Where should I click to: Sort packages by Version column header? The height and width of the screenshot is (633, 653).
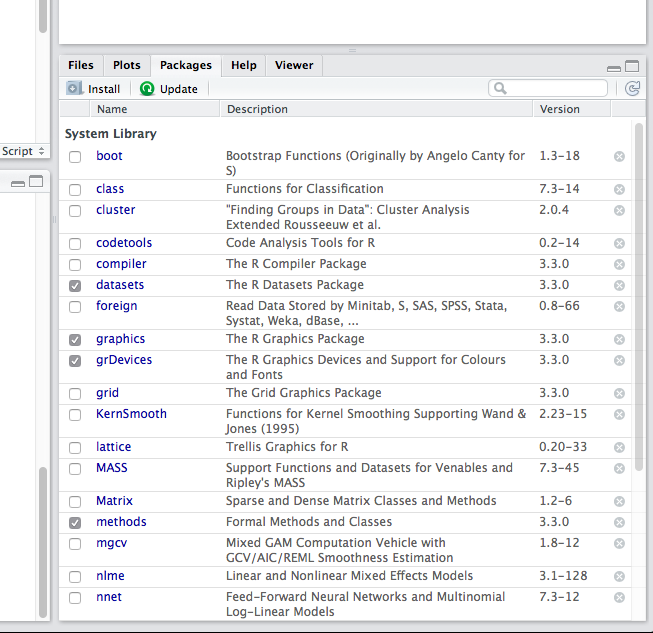click(559, 109)
